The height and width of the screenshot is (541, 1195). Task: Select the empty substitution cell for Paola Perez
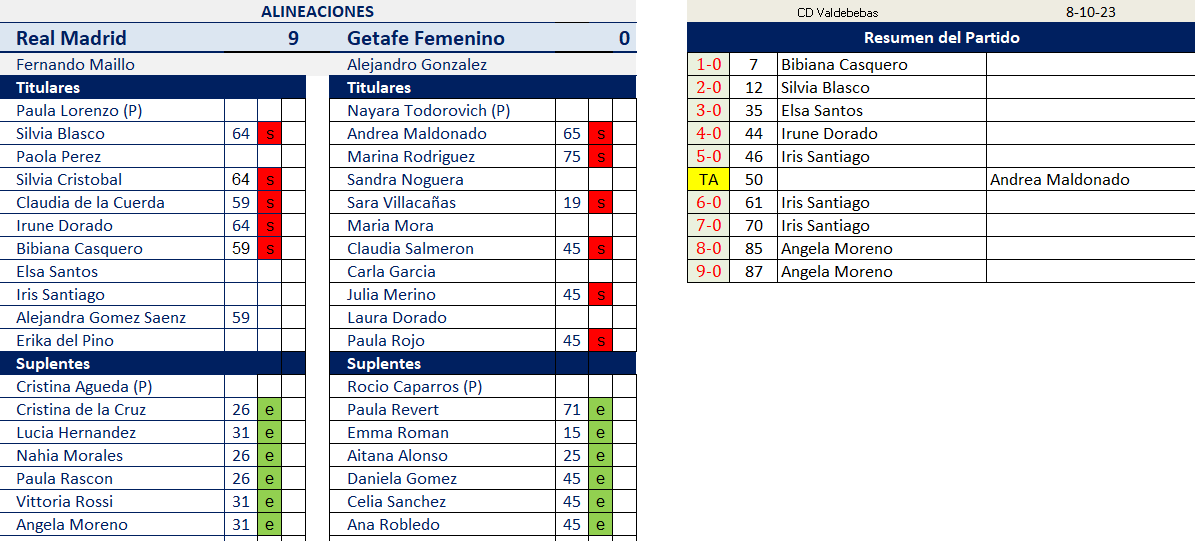(x=269, y=157)
